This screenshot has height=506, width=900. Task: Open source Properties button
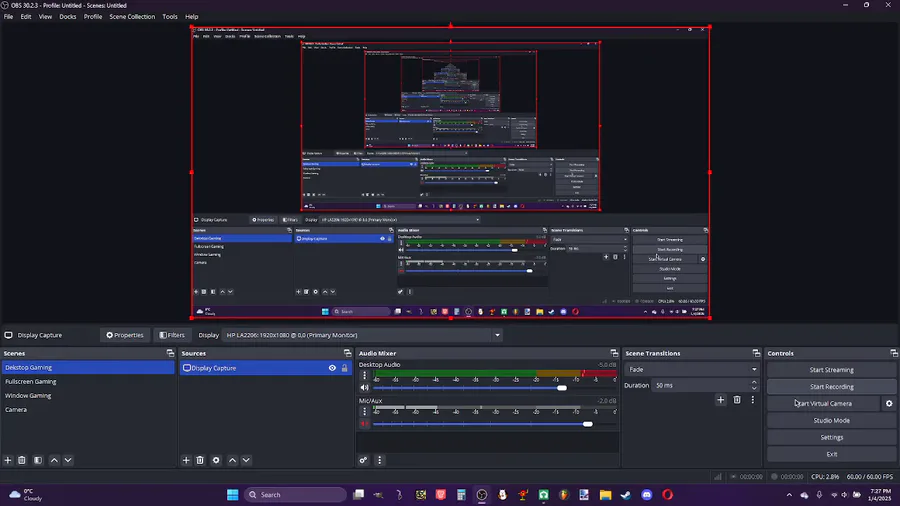coord(125,335)
